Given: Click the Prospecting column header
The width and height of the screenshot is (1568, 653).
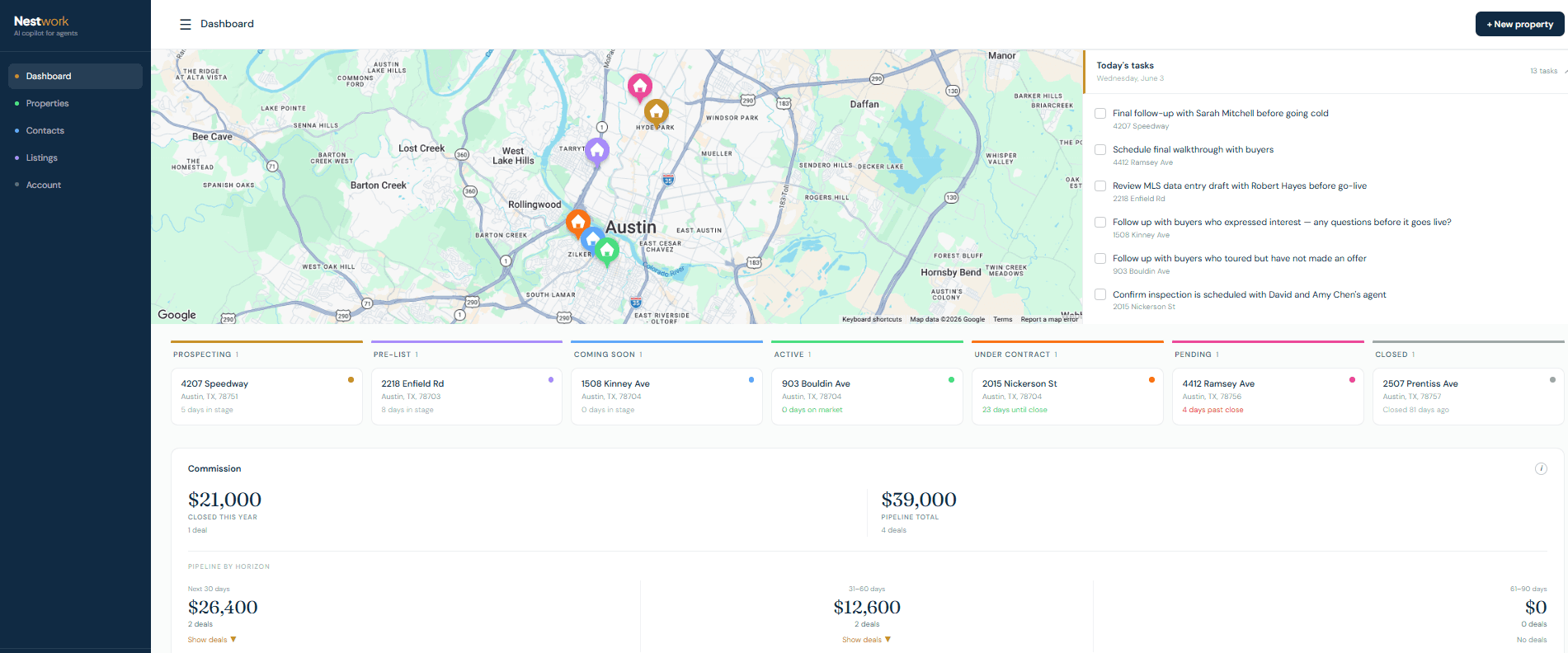Looking at the screenshot, I should 205,355.
